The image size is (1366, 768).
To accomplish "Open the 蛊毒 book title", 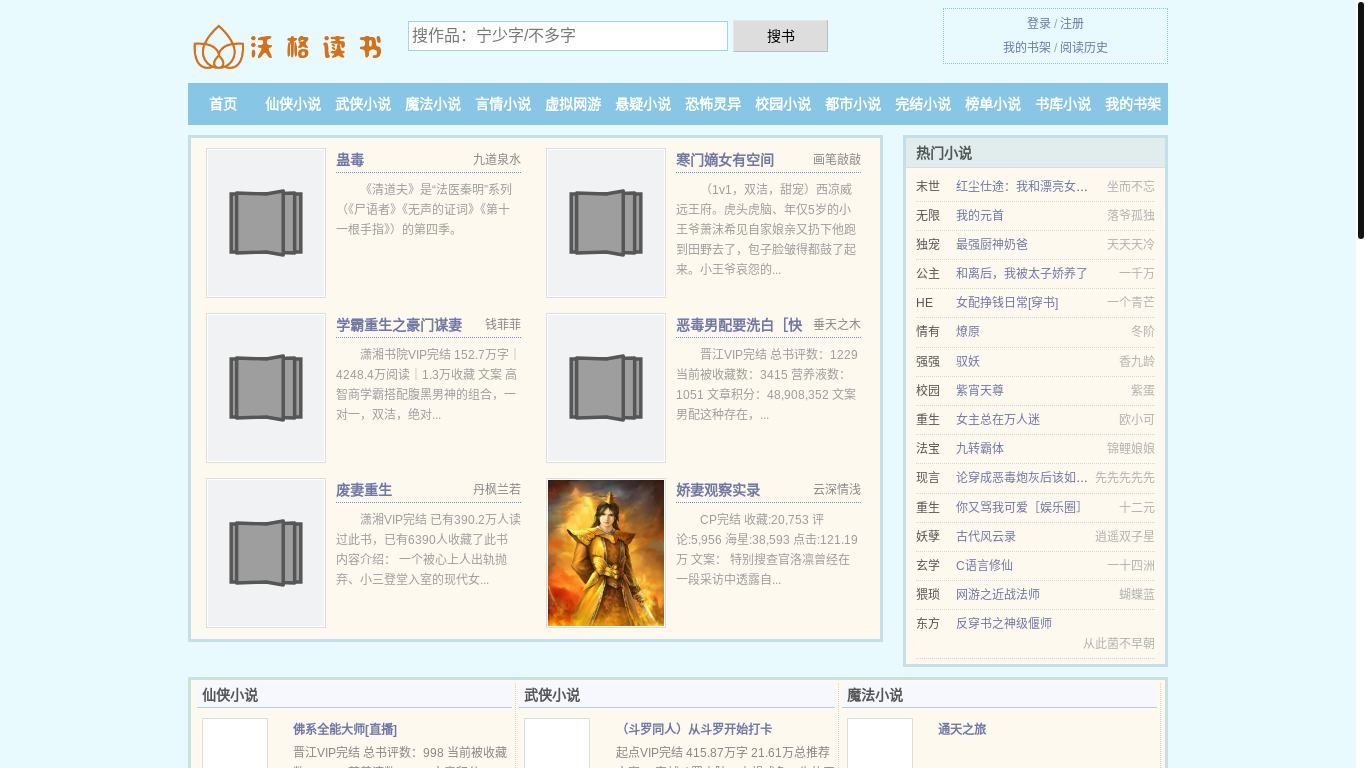I will pyautogui.click(x=350, y=160).
